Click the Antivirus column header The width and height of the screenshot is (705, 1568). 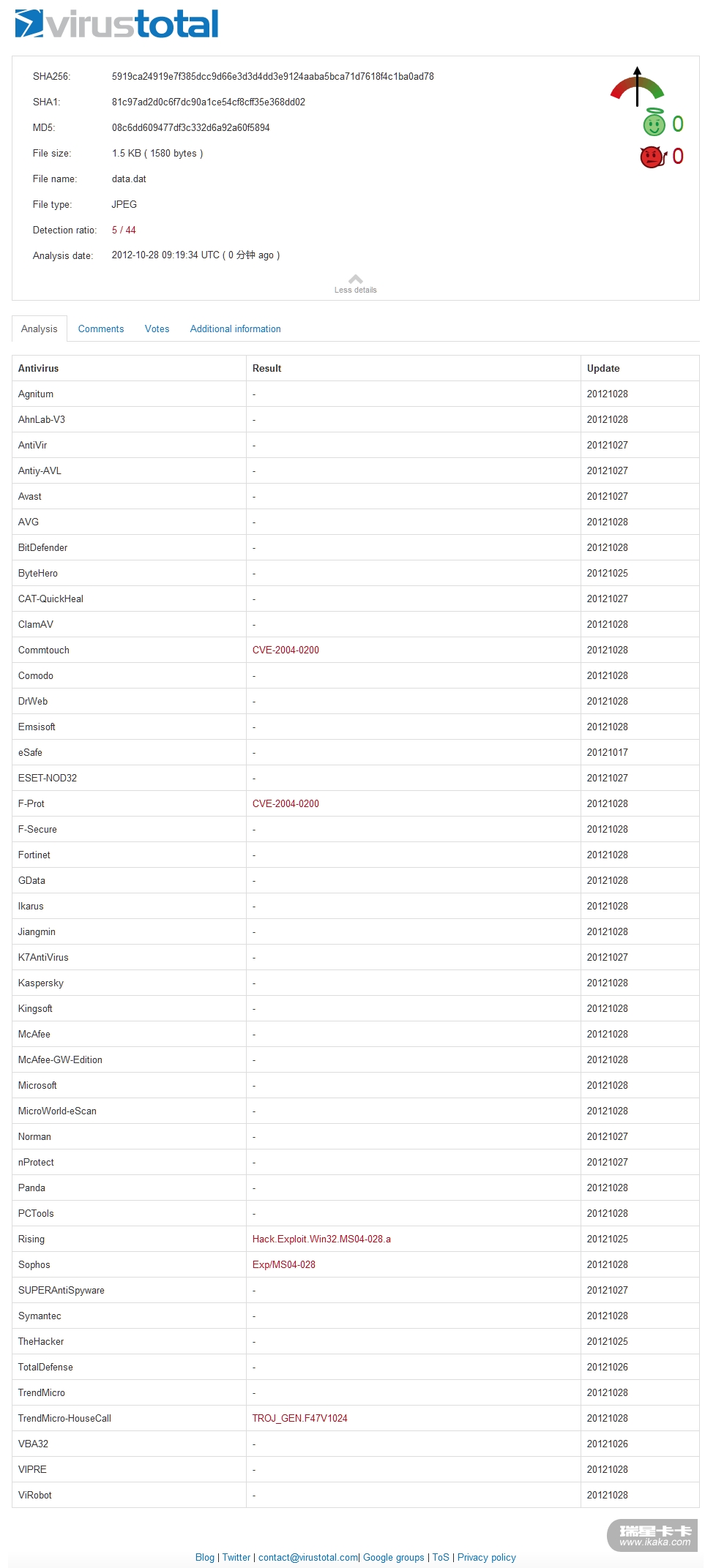point(39,369)
